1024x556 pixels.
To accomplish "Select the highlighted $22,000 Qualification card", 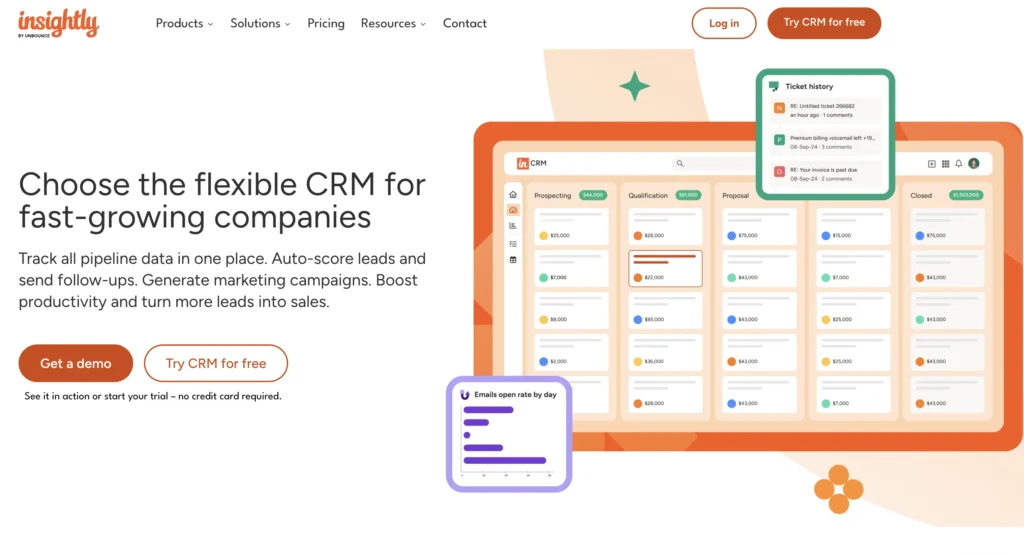I will point(665,269).
